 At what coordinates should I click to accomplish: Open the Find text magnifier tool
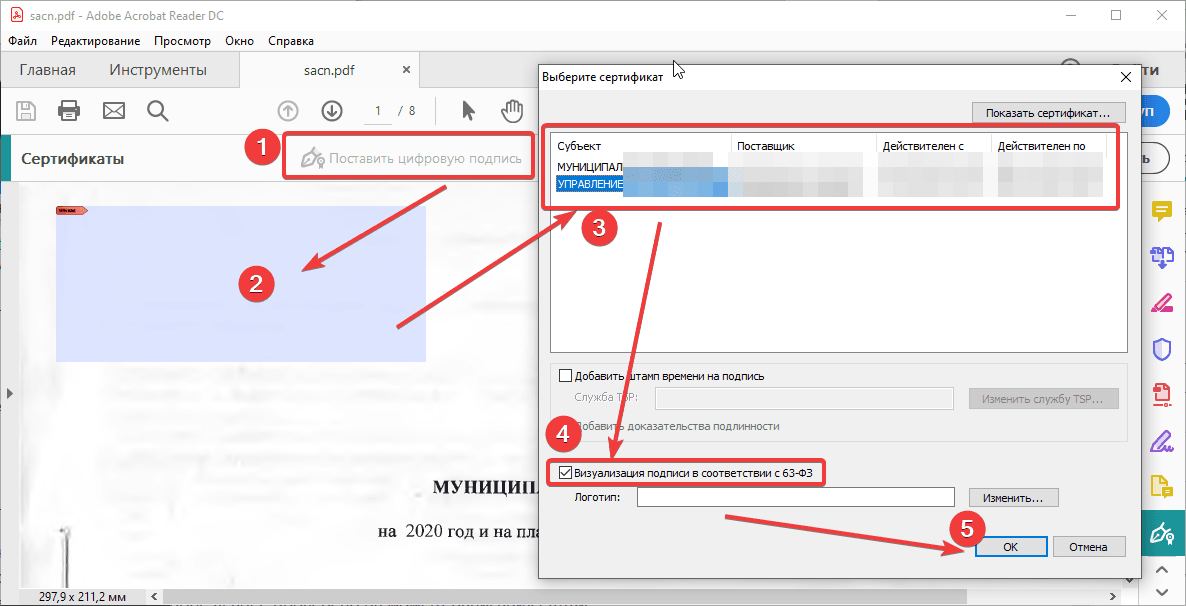(x=157, y=110)
